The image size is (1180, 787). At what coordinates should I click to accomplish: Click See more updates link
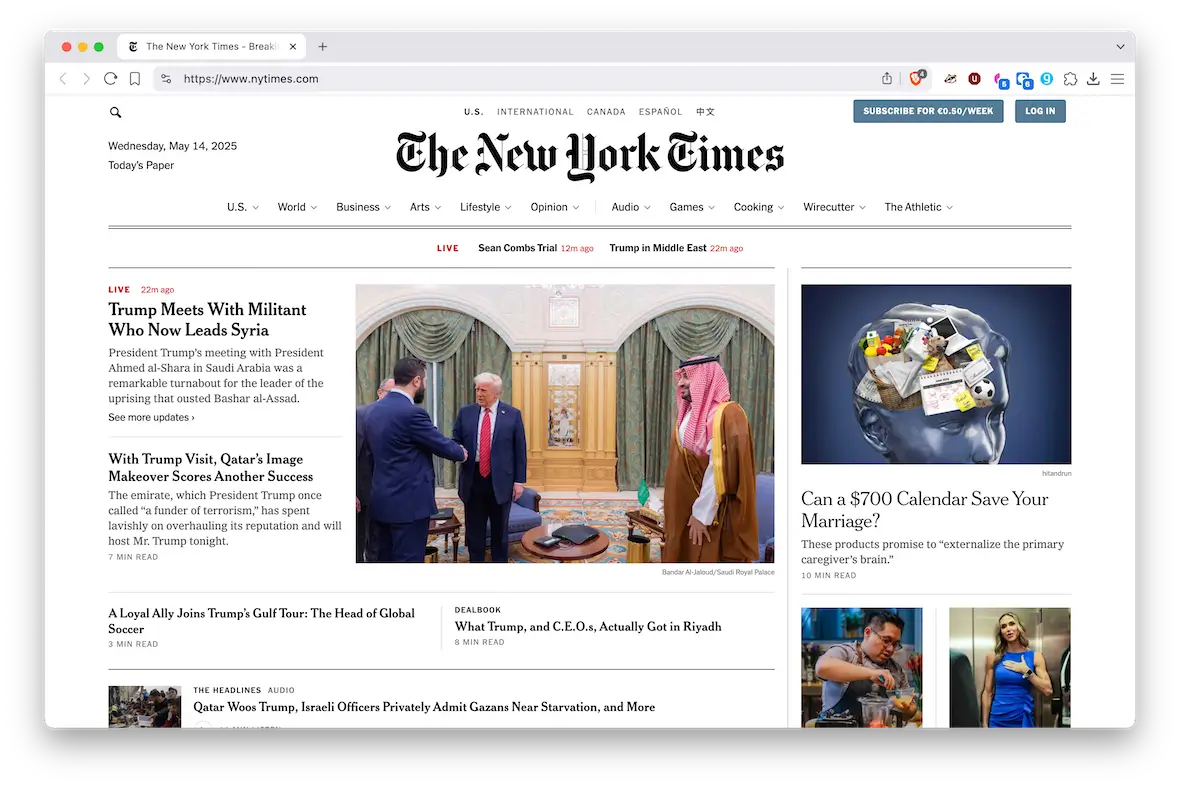pos(151,418)
